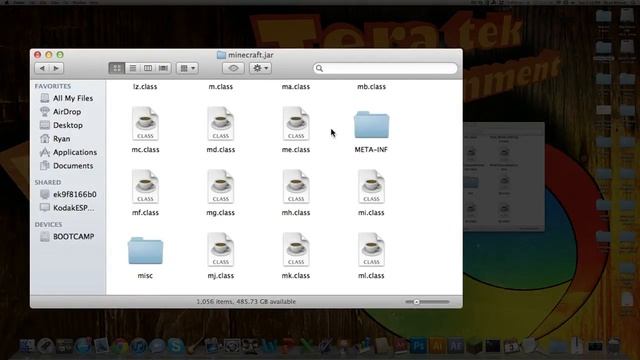Select the mg.class file icon
640x360 pixels.
221,187
